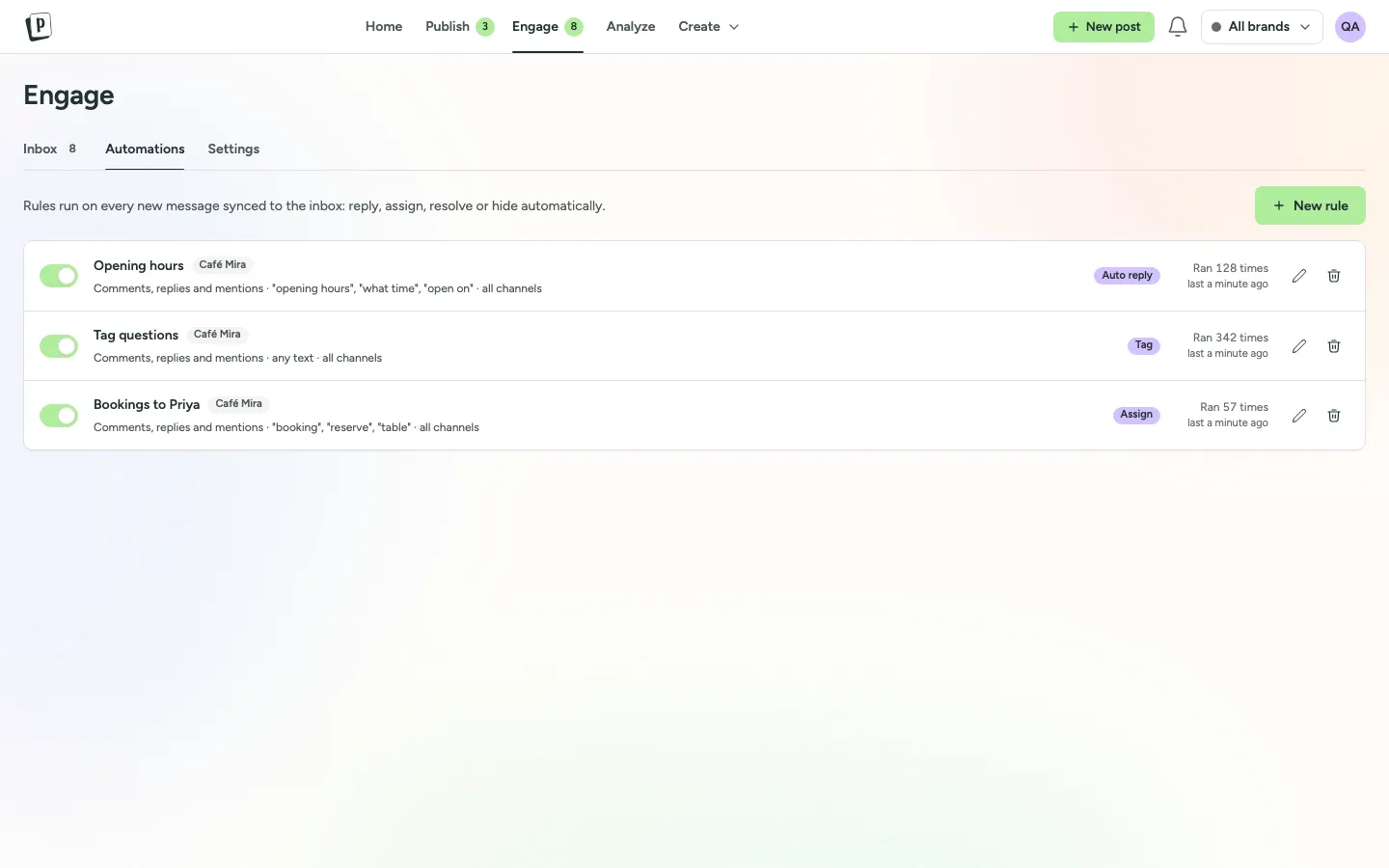Click the "Ran 57 times" text

(1234, 407)
